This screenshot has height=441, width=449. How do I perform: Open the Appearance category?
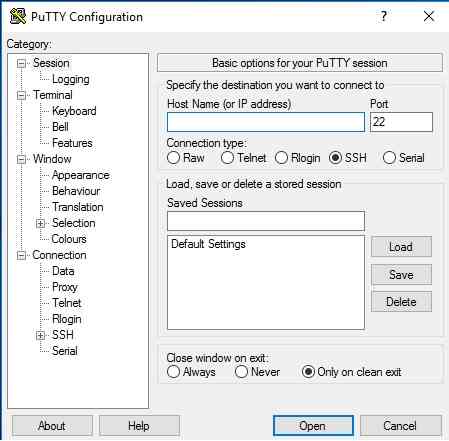[x=81, y=175]
